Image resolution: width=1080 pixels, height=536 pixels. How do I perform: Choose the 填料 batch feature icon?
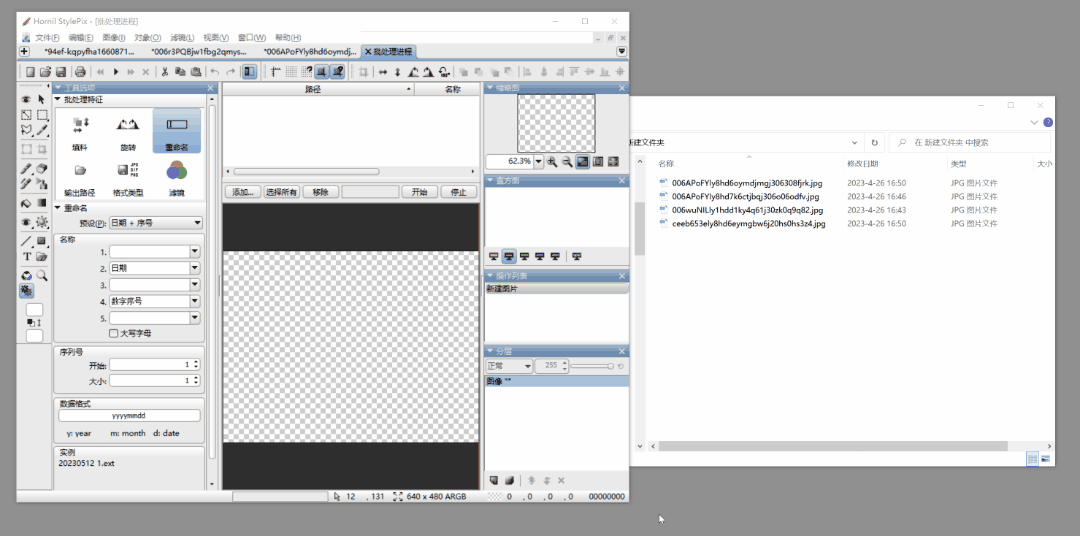[80, 133]
